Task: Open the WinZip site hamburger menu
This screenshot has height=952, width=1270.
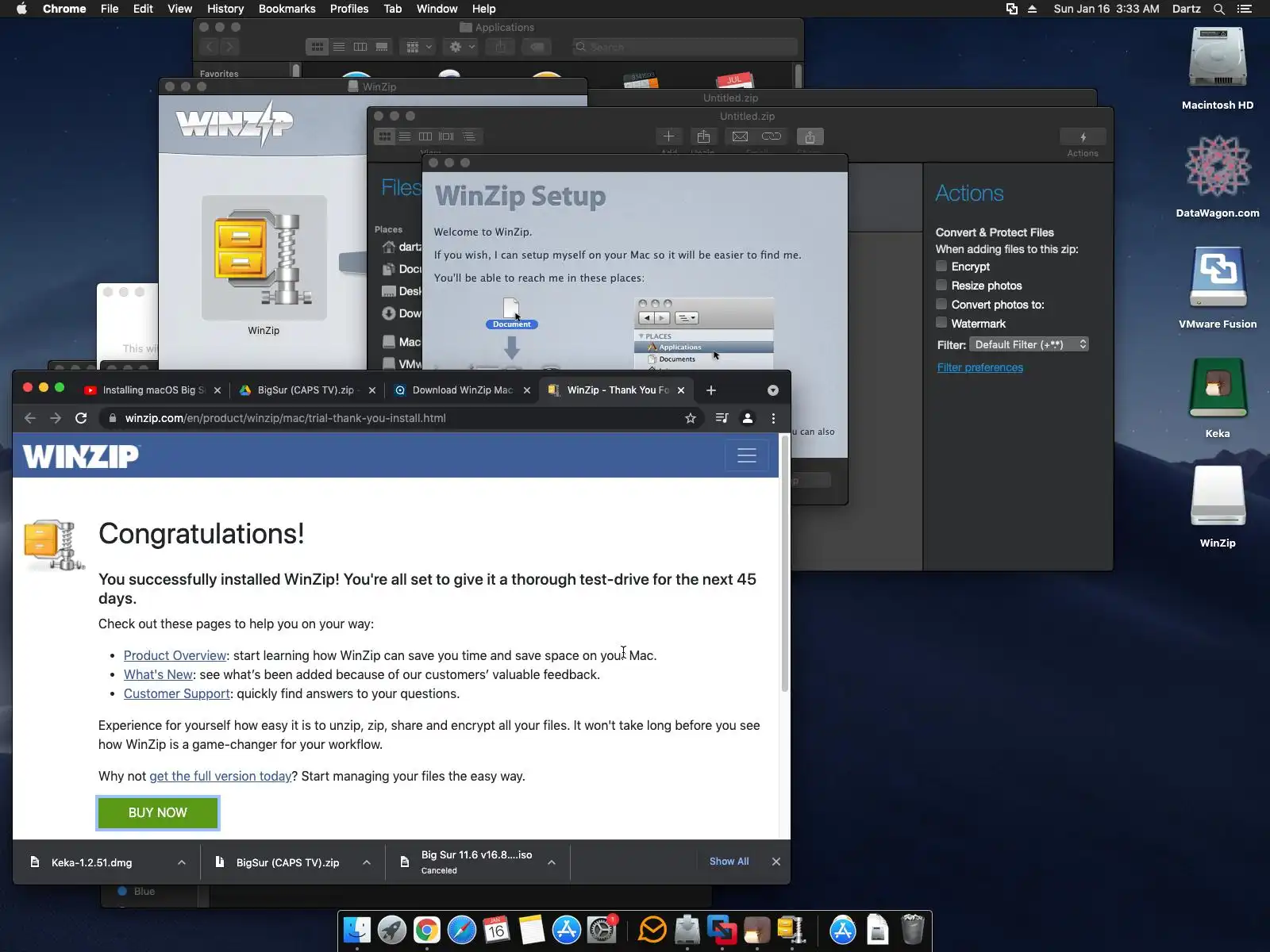Action: [x=747, y=455]
